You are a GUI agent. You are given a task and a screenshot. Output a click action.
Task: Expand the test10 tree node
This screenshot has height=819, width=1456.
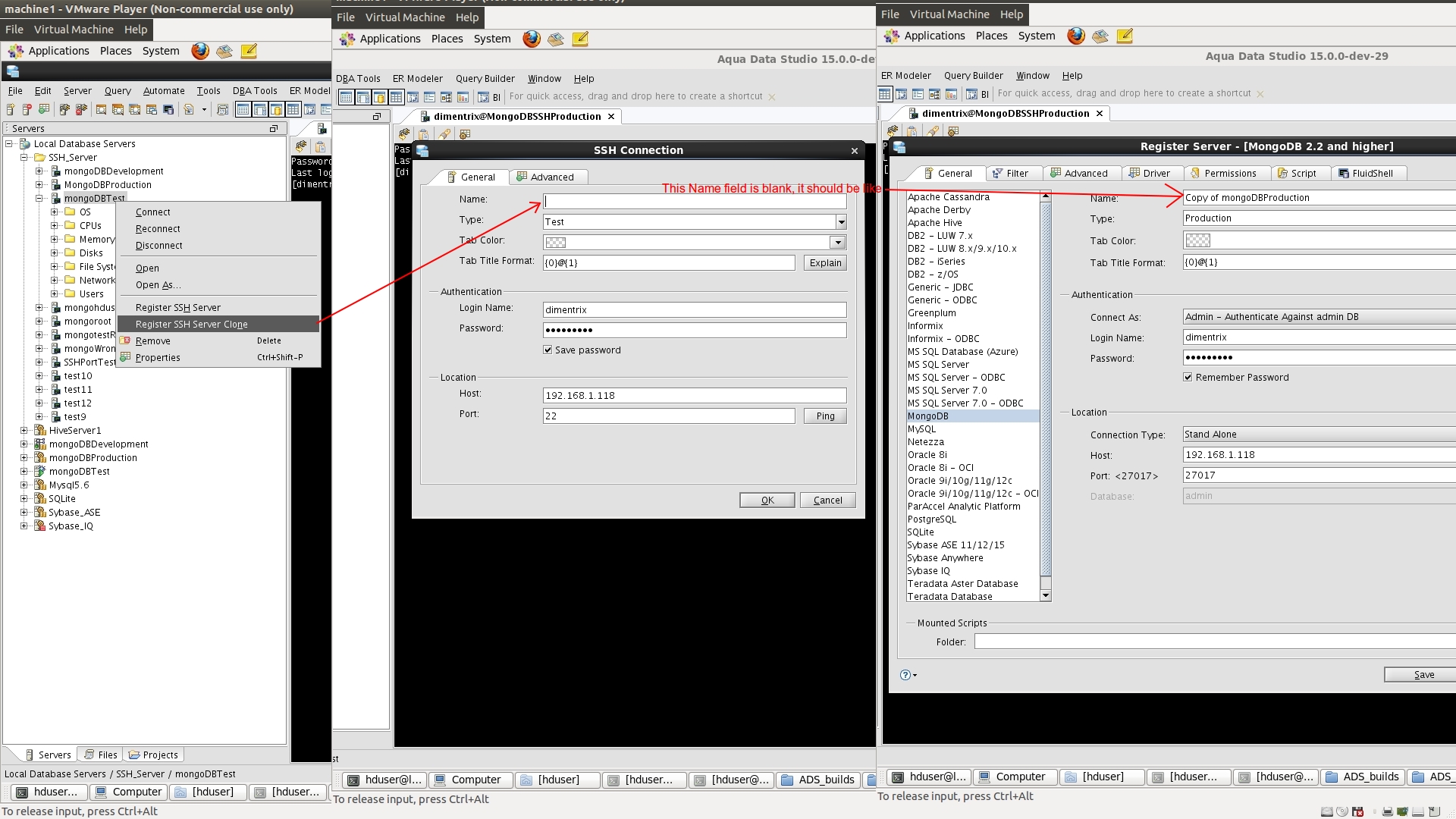(x=39, y=376)
